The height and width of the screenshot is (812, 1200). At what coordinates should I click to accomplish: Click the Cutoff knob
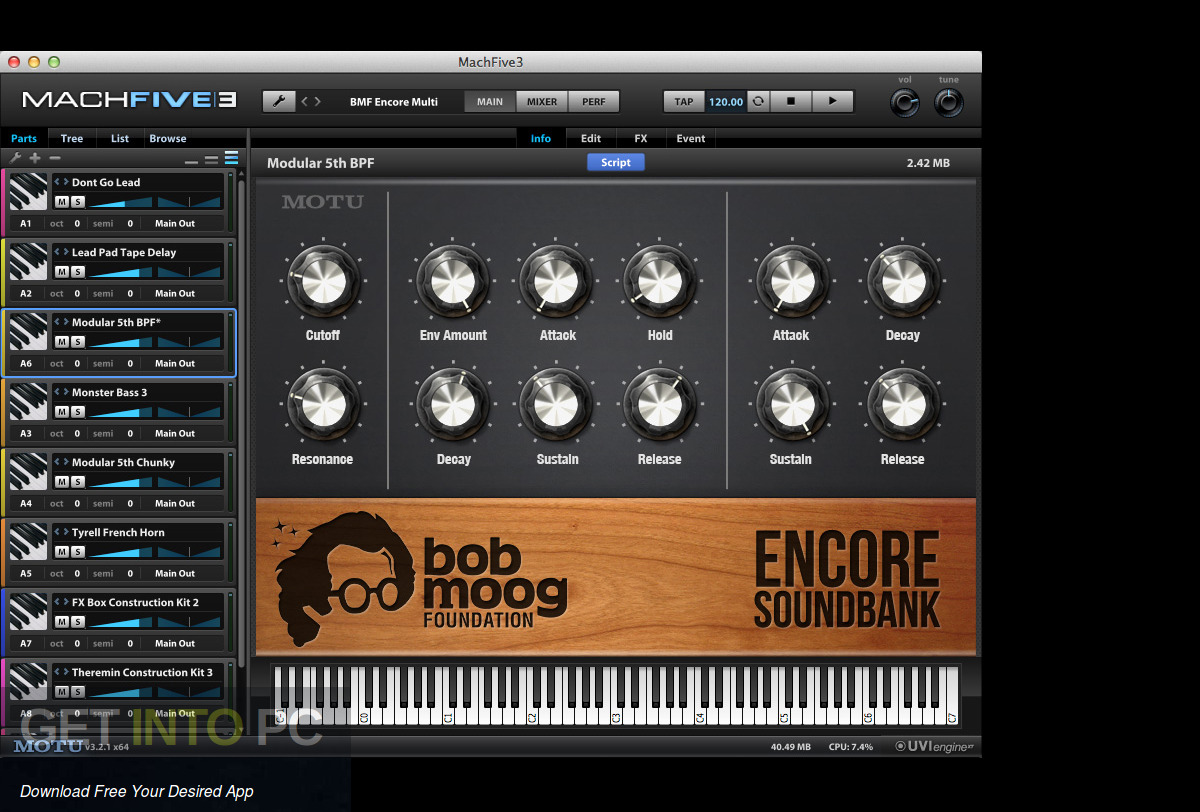click(x=323, y=282)
